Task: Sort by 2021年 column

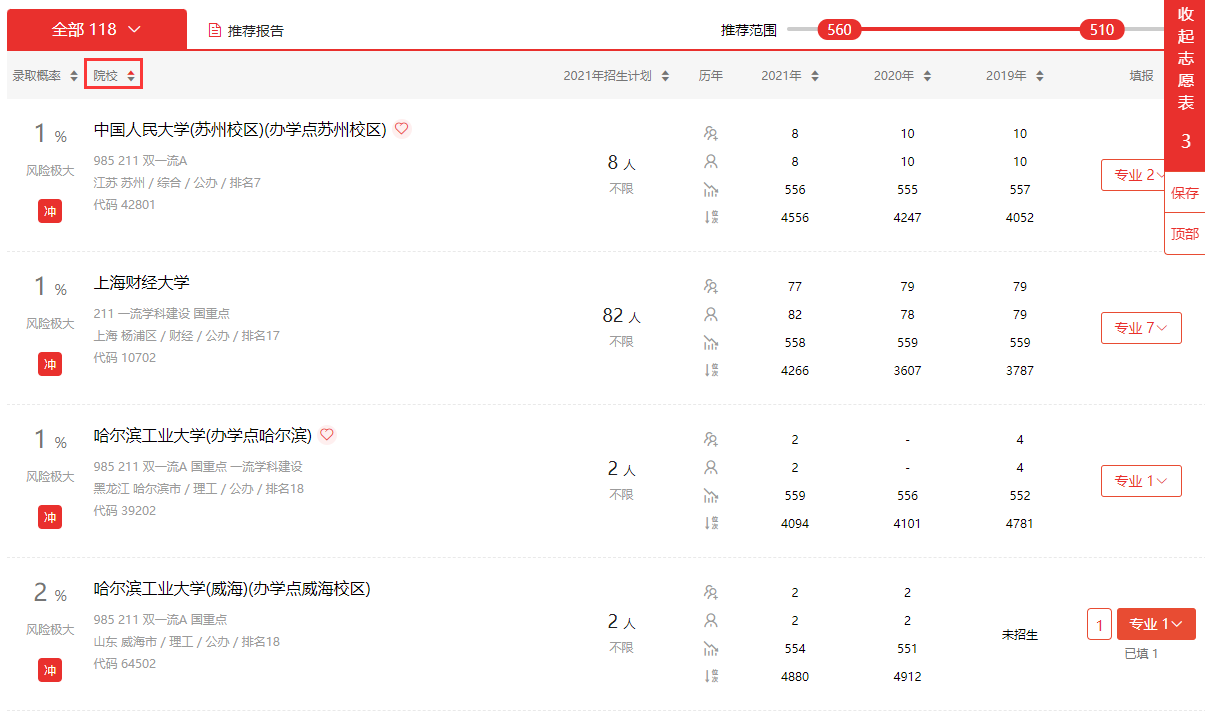Action: pyautogui.click(x=790, y=76)
